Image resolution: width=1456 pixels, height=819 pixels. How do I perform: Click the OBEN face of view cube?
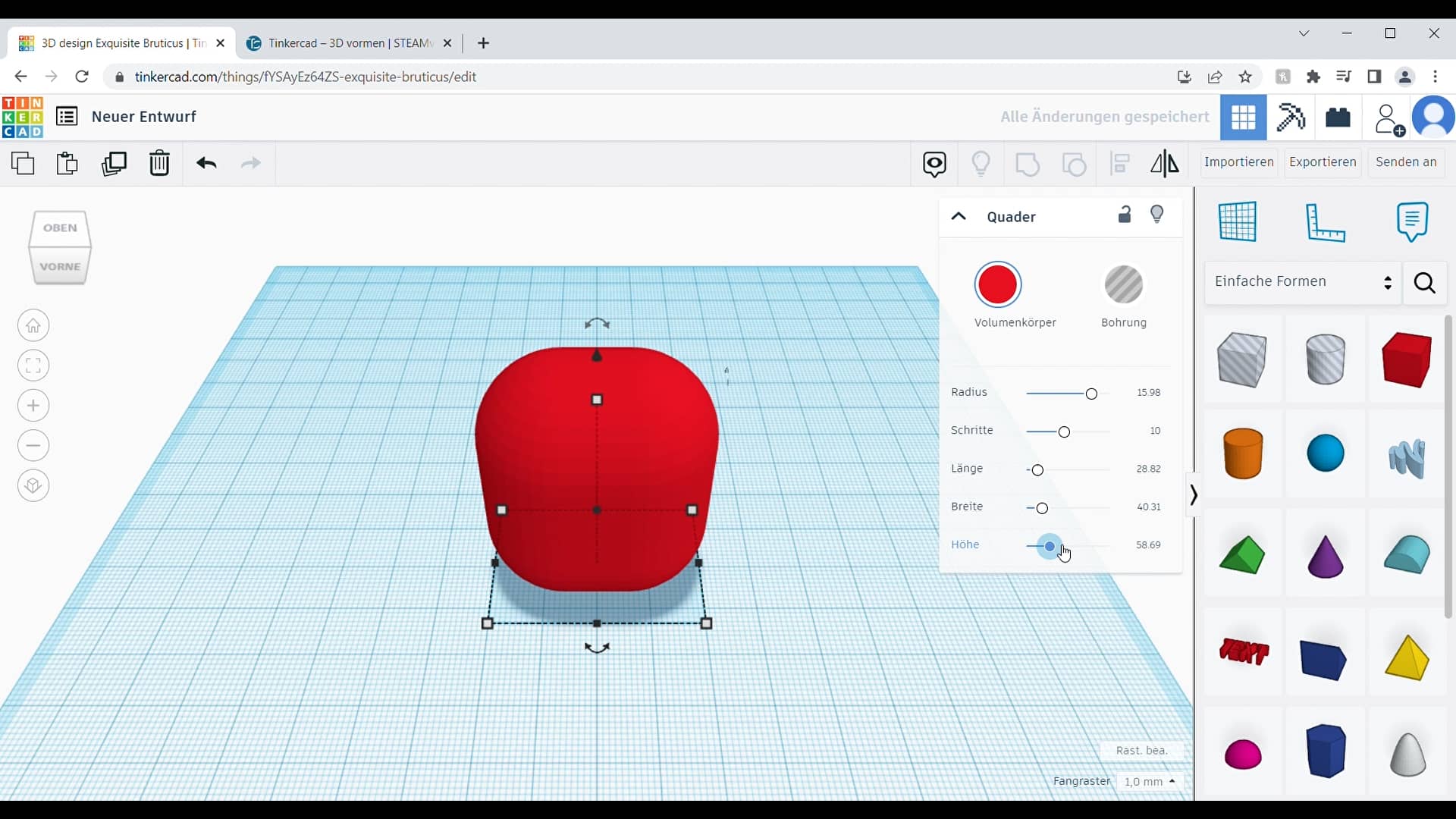(x=60, y=228)
